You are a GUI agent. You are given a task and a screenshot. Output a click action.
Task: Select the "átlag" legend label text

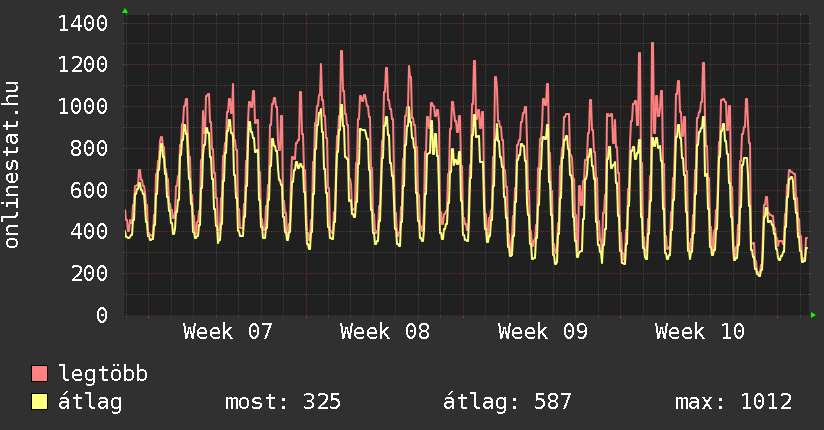91,402
